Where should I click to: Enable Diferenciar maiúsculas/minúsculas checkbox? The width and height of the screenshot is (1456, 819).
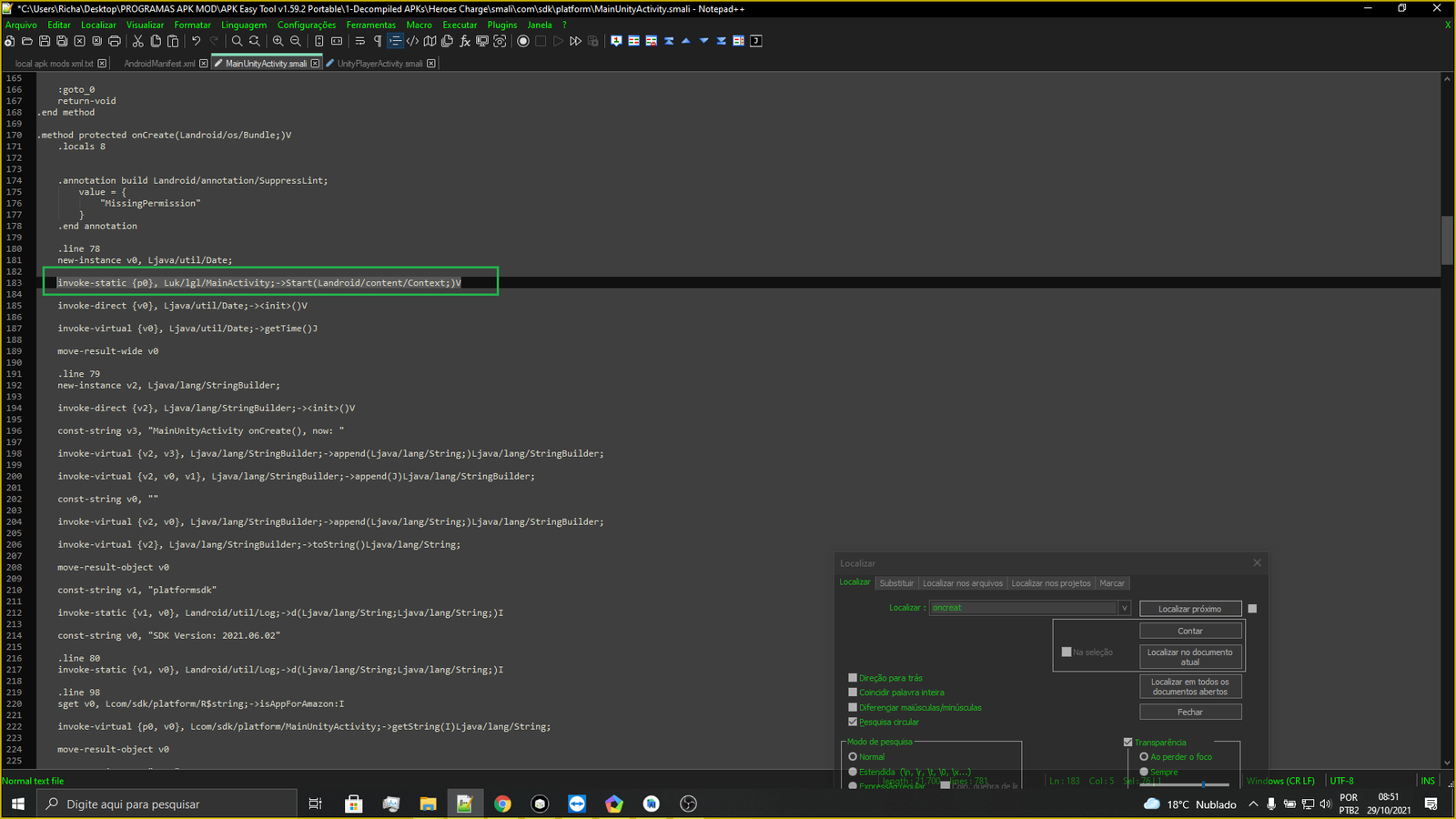pyautogui.click(x=853, y=707)
